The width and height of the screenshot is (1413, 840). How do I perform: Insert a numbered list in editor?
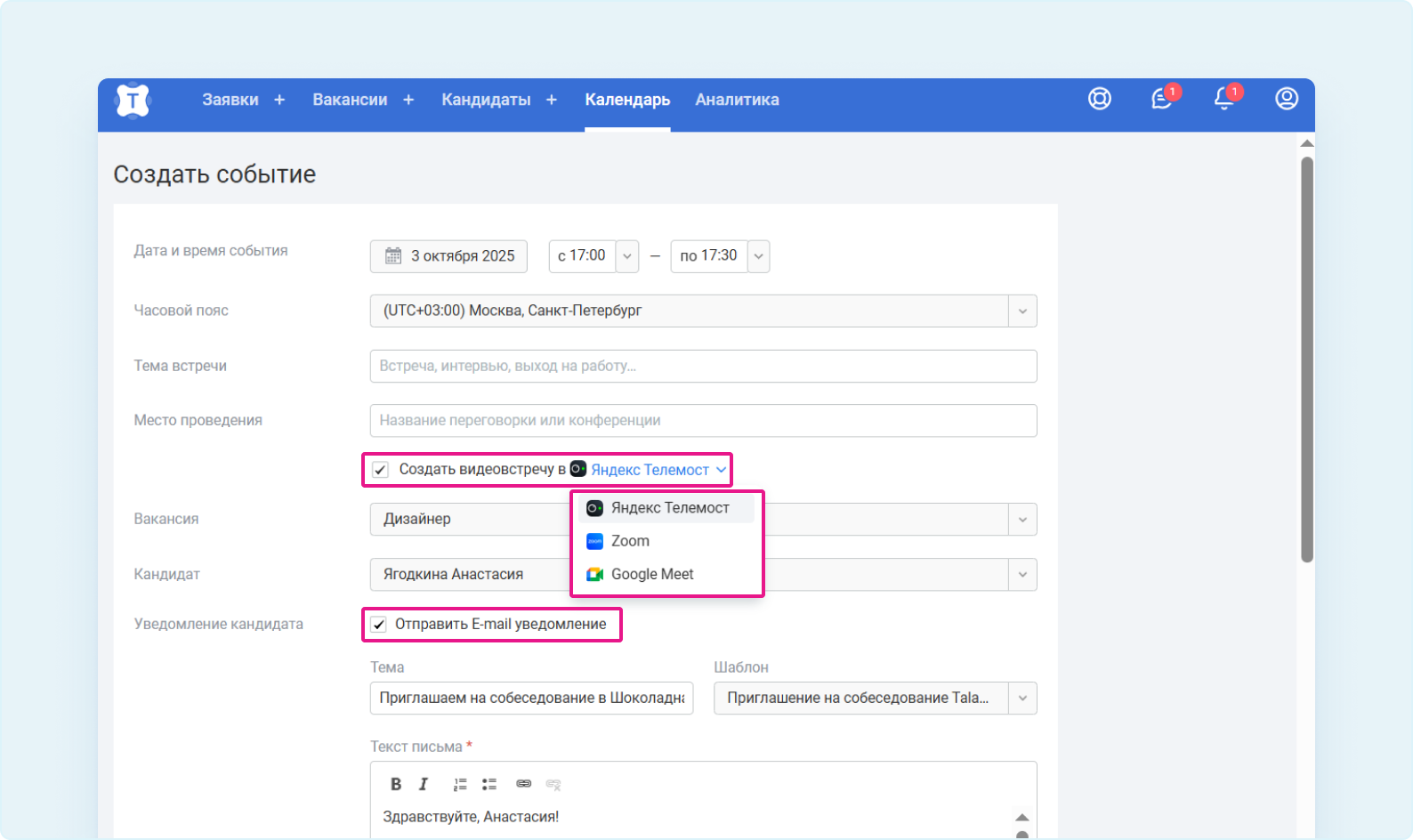460,784
